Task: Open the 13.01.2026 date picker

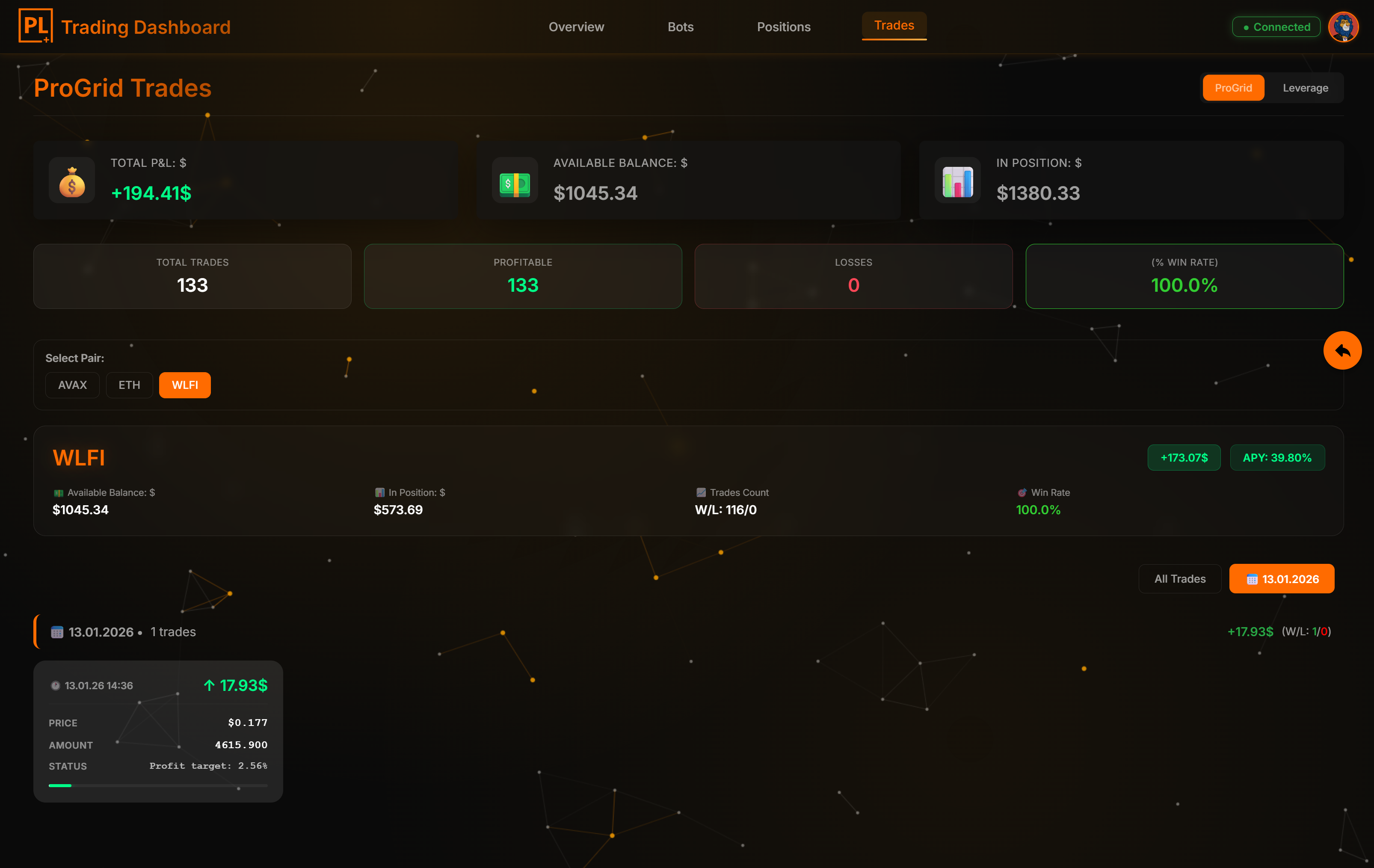Action: coord(1281,579)
